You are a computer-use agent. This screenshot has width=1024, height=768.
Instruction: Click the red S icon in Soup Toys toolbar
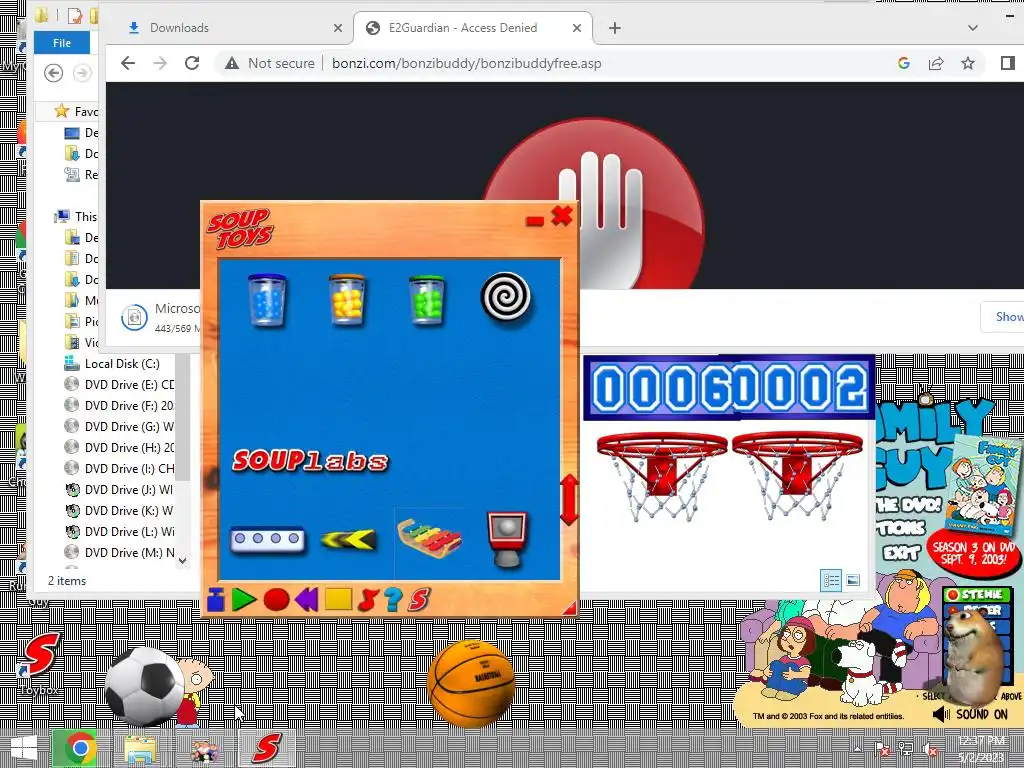tap(419, 600)
